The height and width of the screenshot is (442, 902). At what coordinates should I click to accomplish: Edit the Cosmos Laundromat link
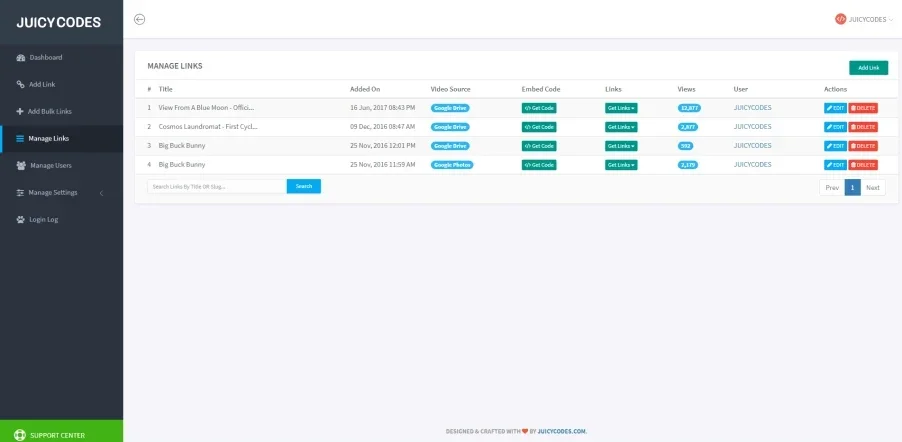click(835, 127)
